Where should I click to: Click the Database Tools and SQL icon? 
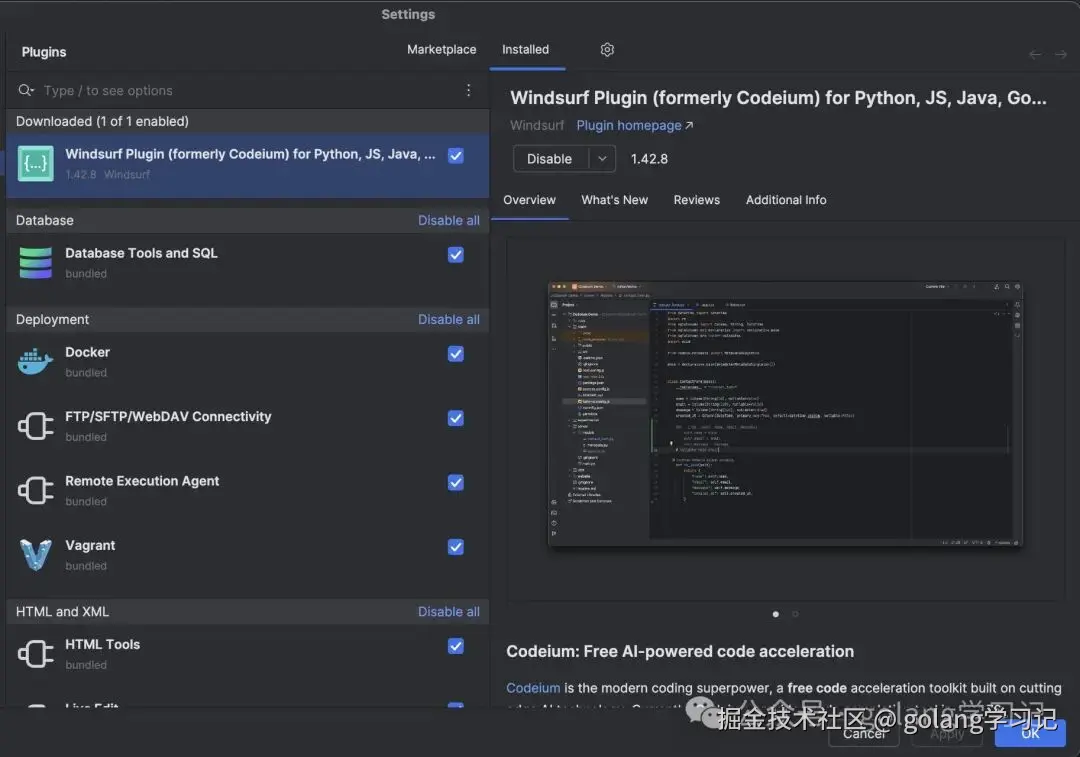coord(36,262)
